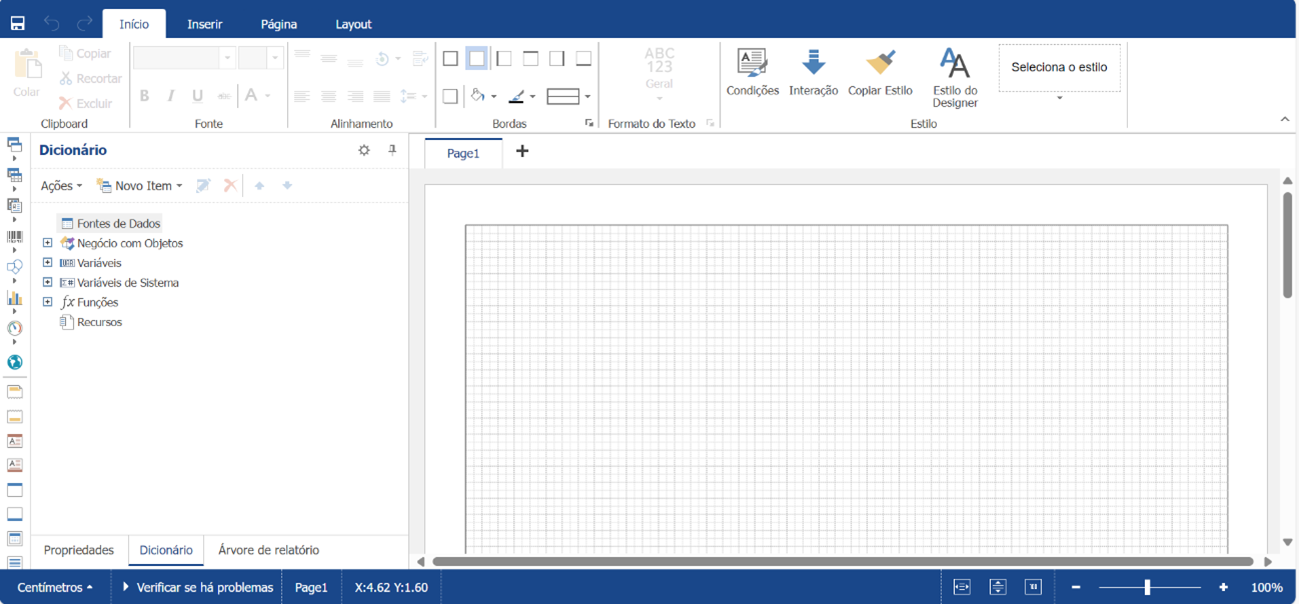Open the Barcode components in the toolbox

click(x=15, y=237)
